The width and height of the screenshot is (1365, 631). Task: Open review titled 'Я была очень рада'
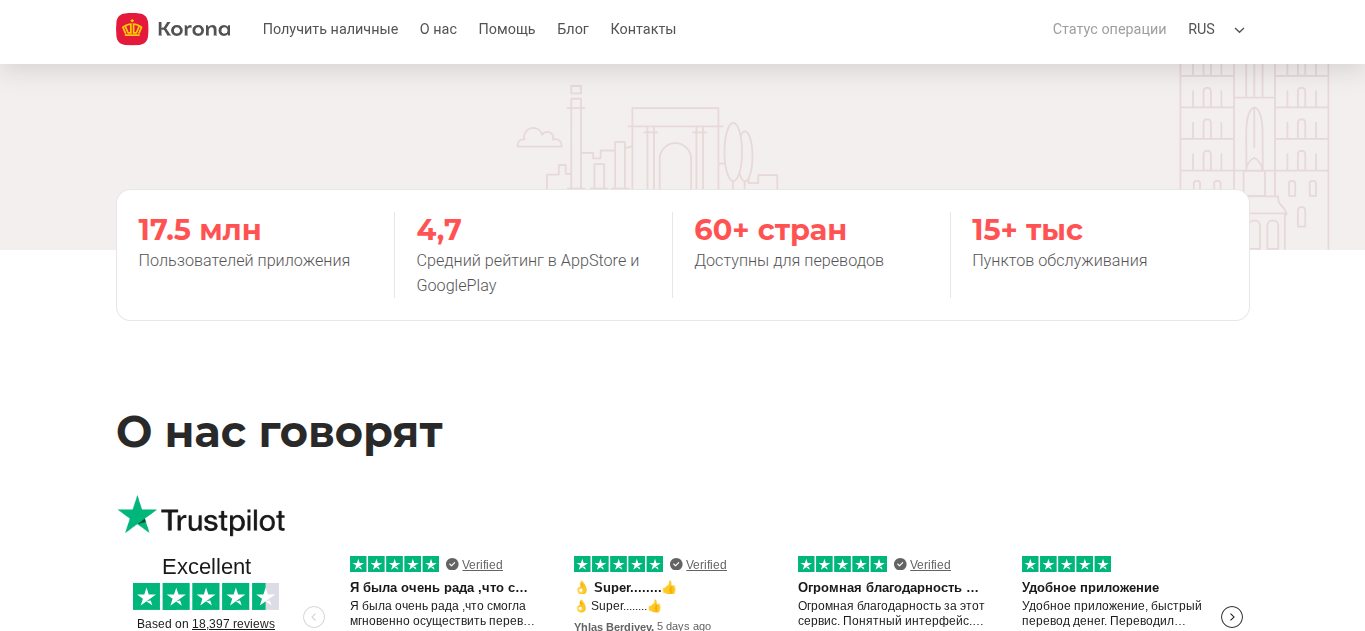click(x=439, y=587)
